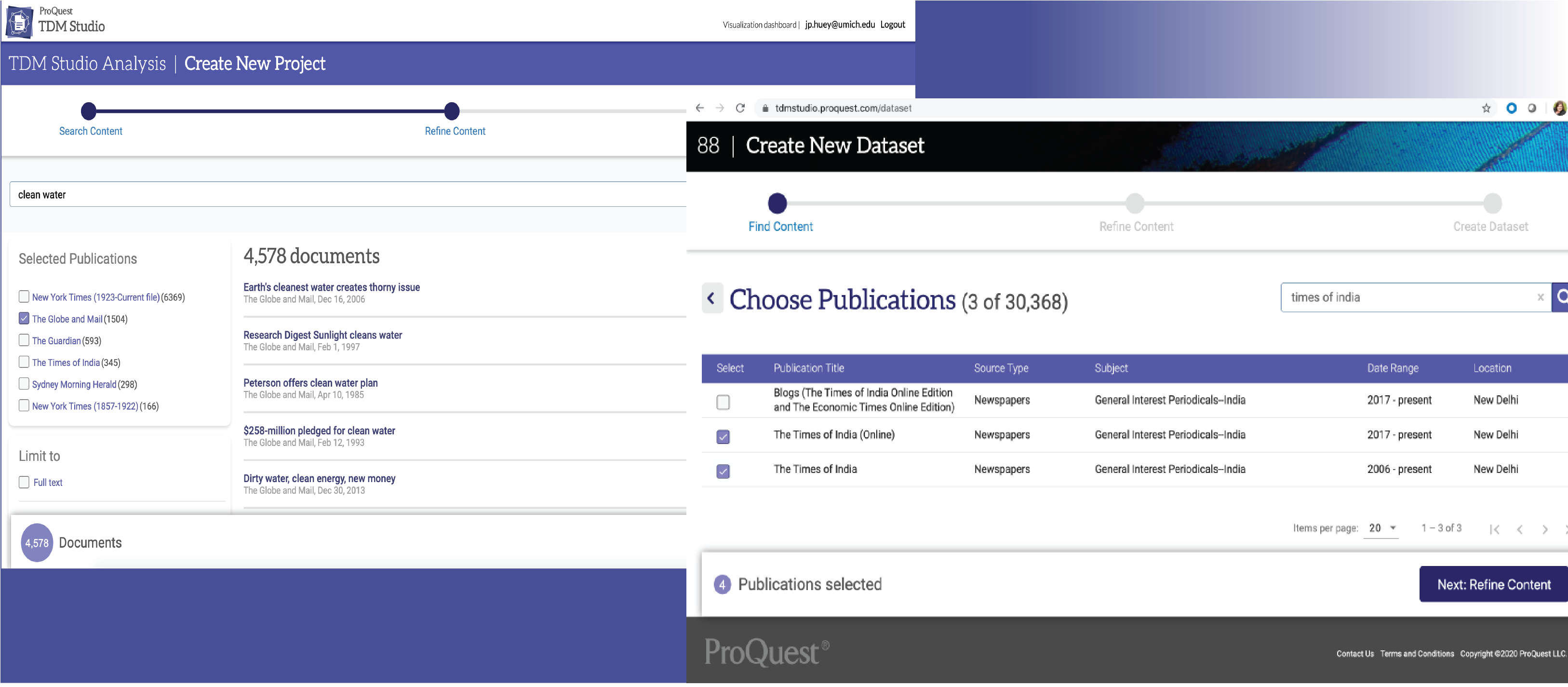The height and width of the screenshot is (687, 1568).
Task: Expand the items per page dropdown
Action: point(1383,527)
